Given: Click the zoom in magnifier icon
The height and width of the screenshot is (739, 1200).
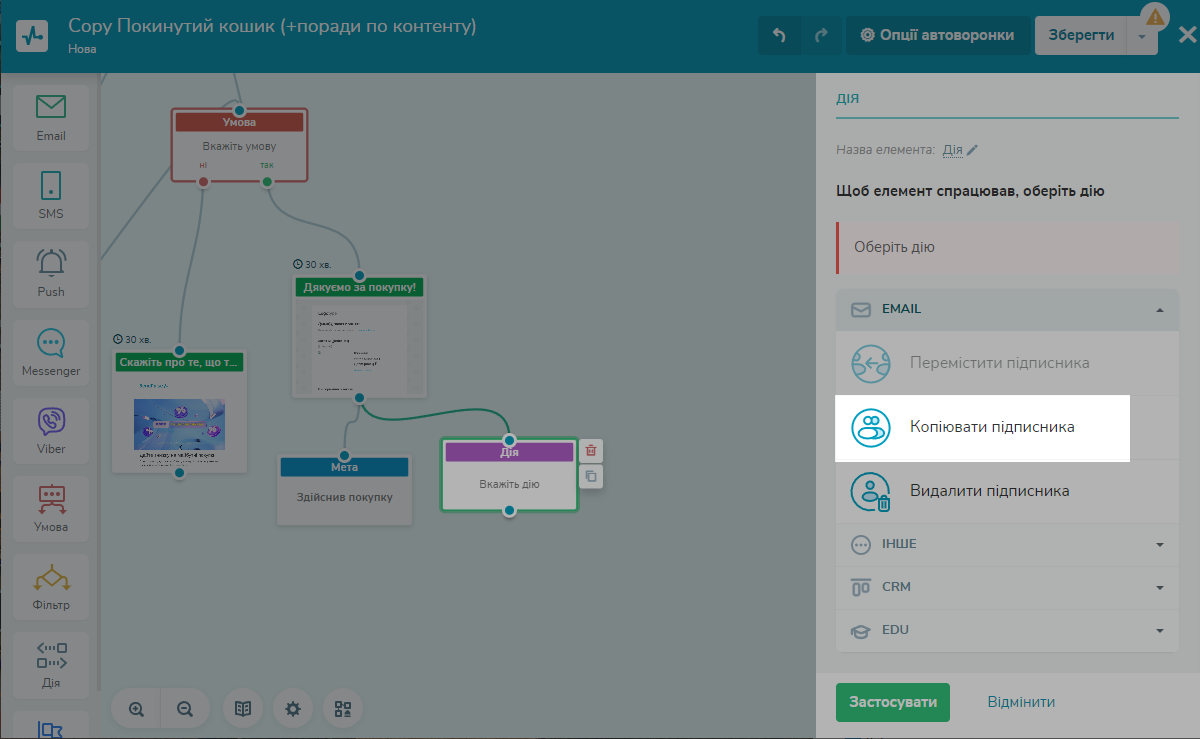Looking at the screenshot, I should click(x=137, y=709).
